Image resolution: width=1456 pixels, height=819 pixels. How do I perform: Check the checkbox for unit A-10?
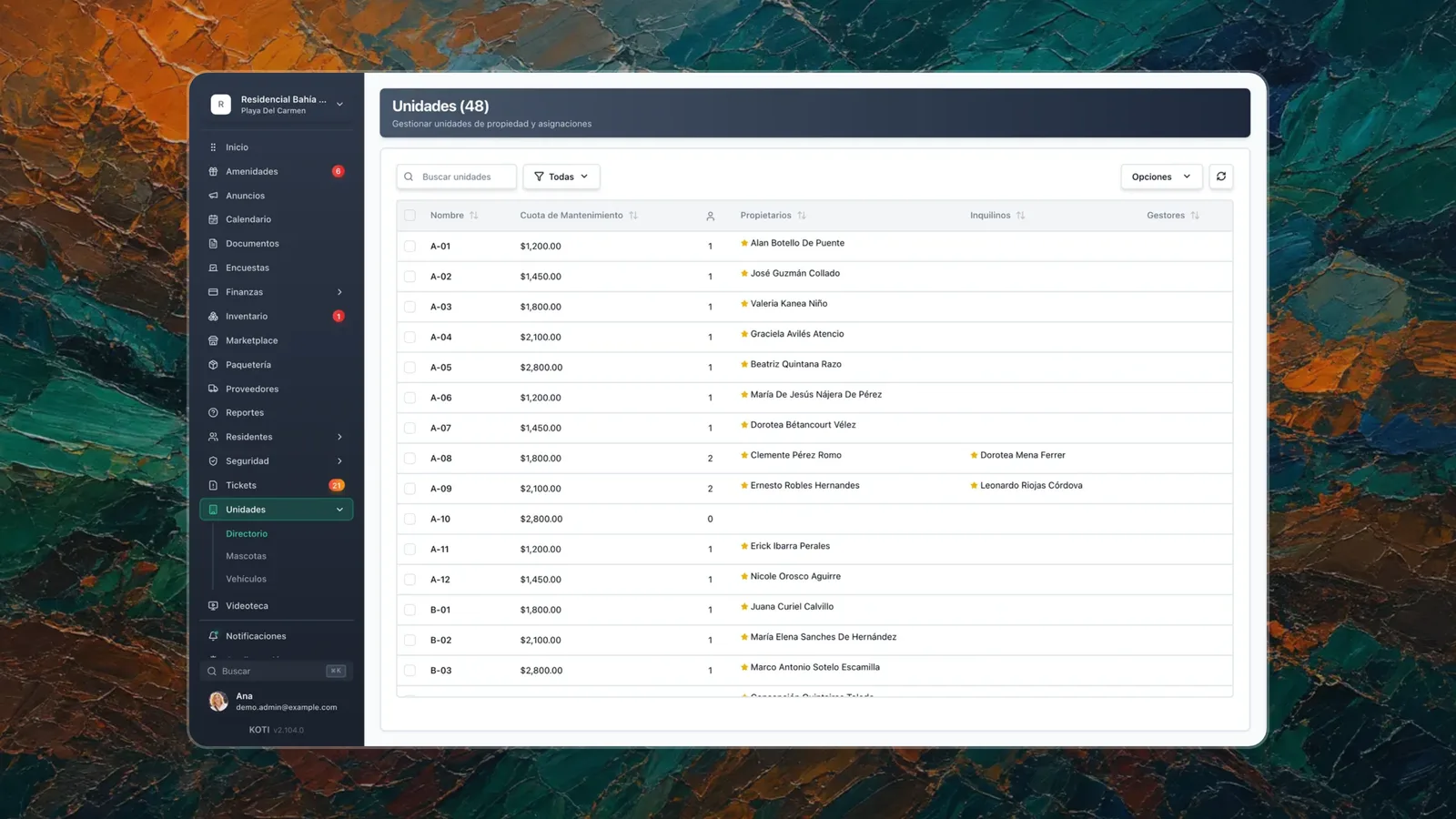409,519
